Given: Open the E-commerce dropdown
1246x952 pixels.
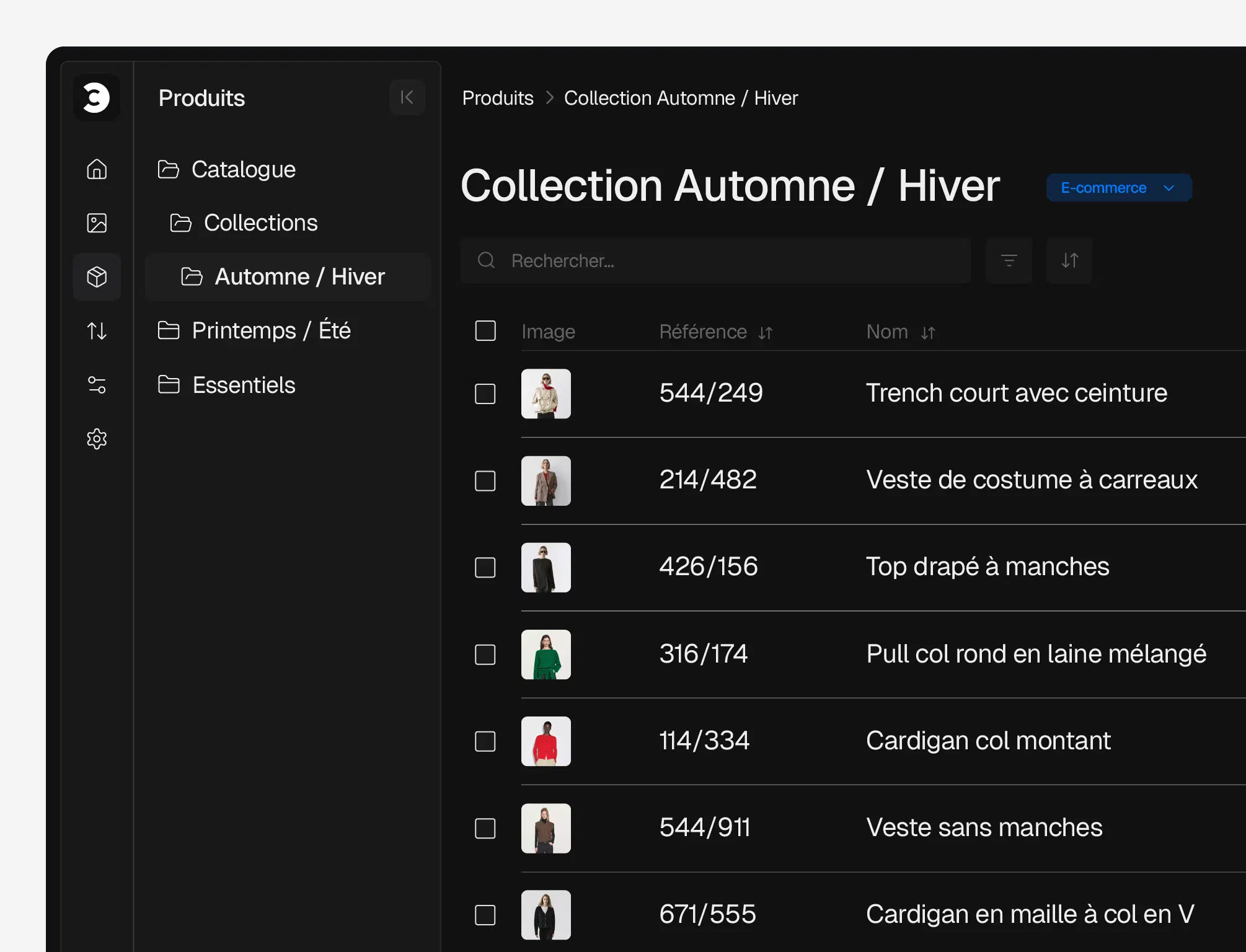Looking at the screenshot, I should tap(1118, 188).
